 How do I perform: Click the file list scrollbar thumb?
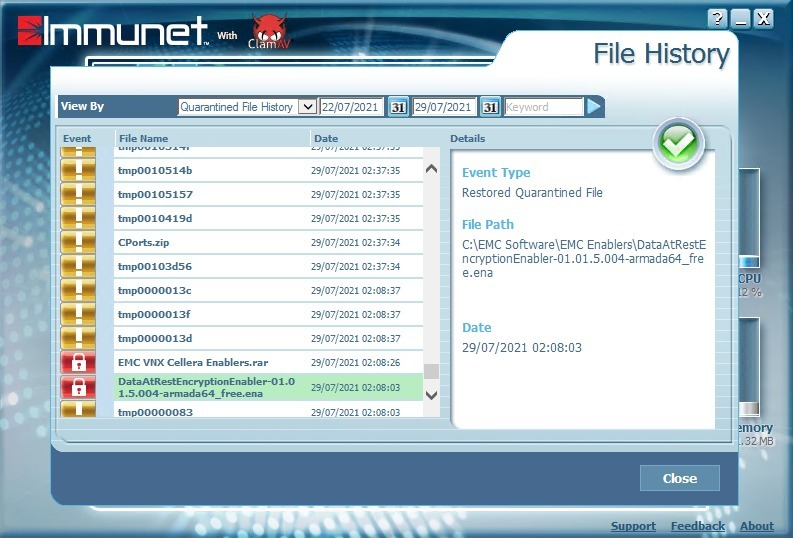[x=431, y=371]
